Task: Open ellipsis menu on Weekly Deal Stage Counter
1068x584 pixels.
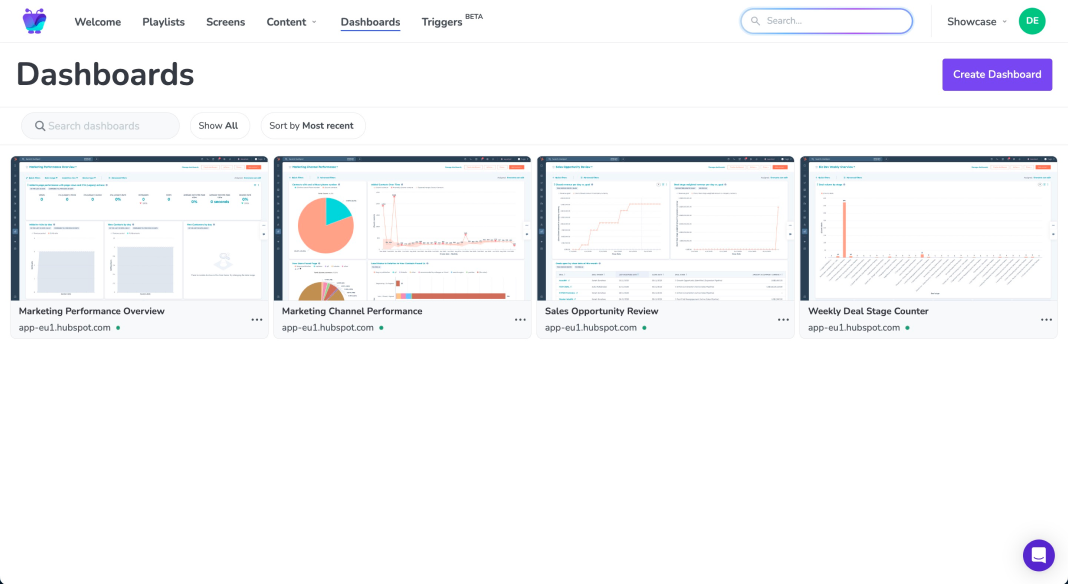Action: 1046,319
